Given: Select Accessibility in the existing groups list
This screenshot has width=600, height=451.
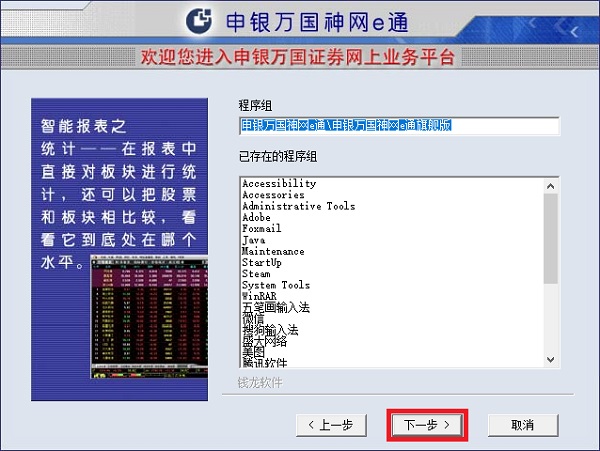Looking at the screenshot, I should click(279, 183).
